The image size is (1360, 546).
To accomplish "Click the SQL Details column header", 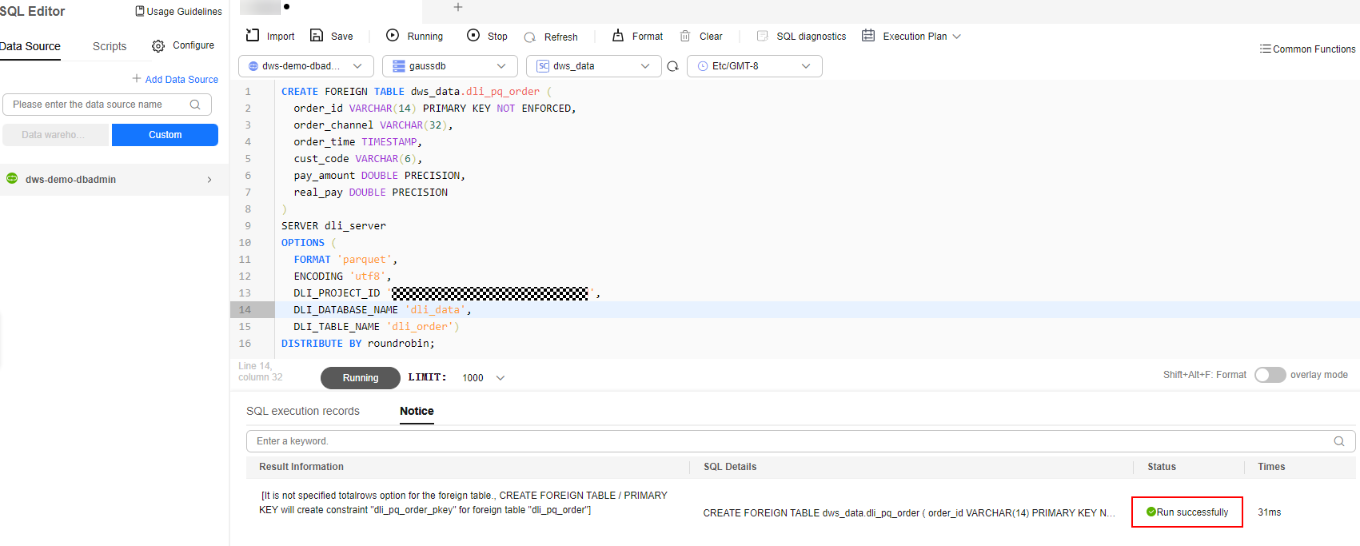I will coord(730,467).
